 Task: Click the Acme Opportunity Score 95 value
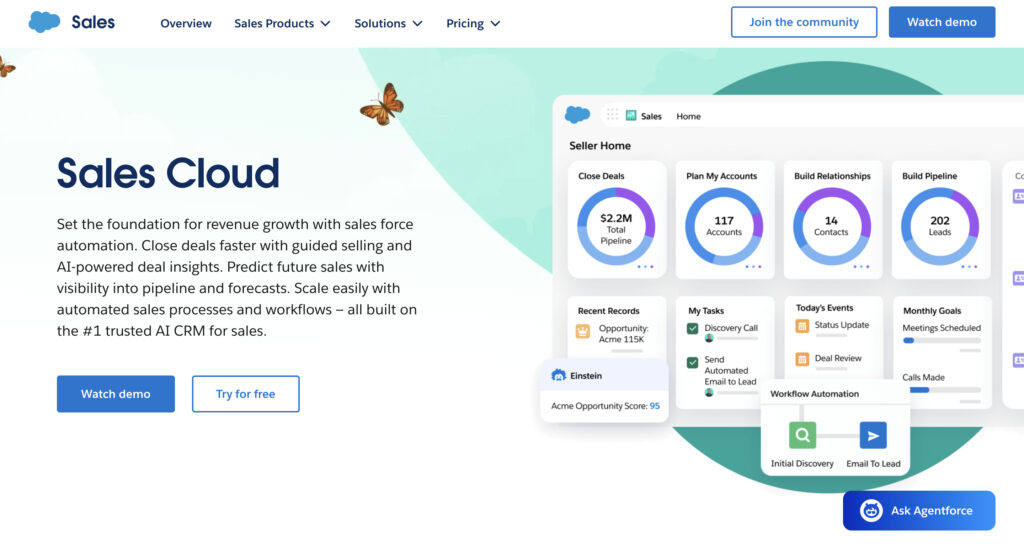point(654,406)
